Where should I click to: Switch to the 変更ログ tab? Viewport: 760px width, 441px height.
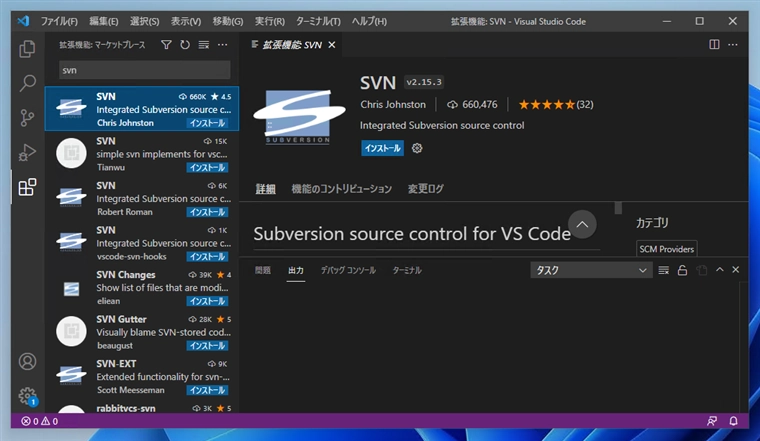(426, 189)
